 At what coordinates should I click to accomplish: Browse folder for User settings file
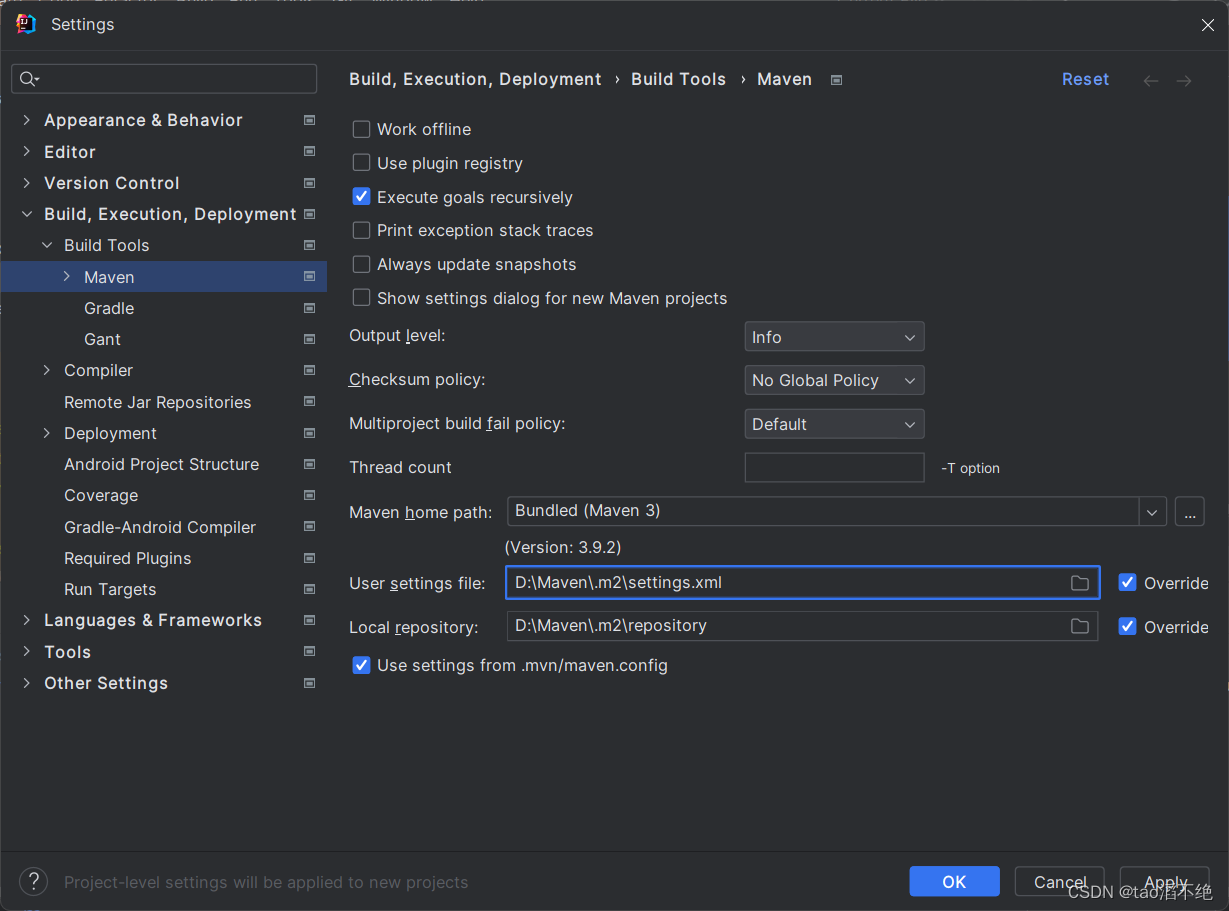pos(1080,583)
